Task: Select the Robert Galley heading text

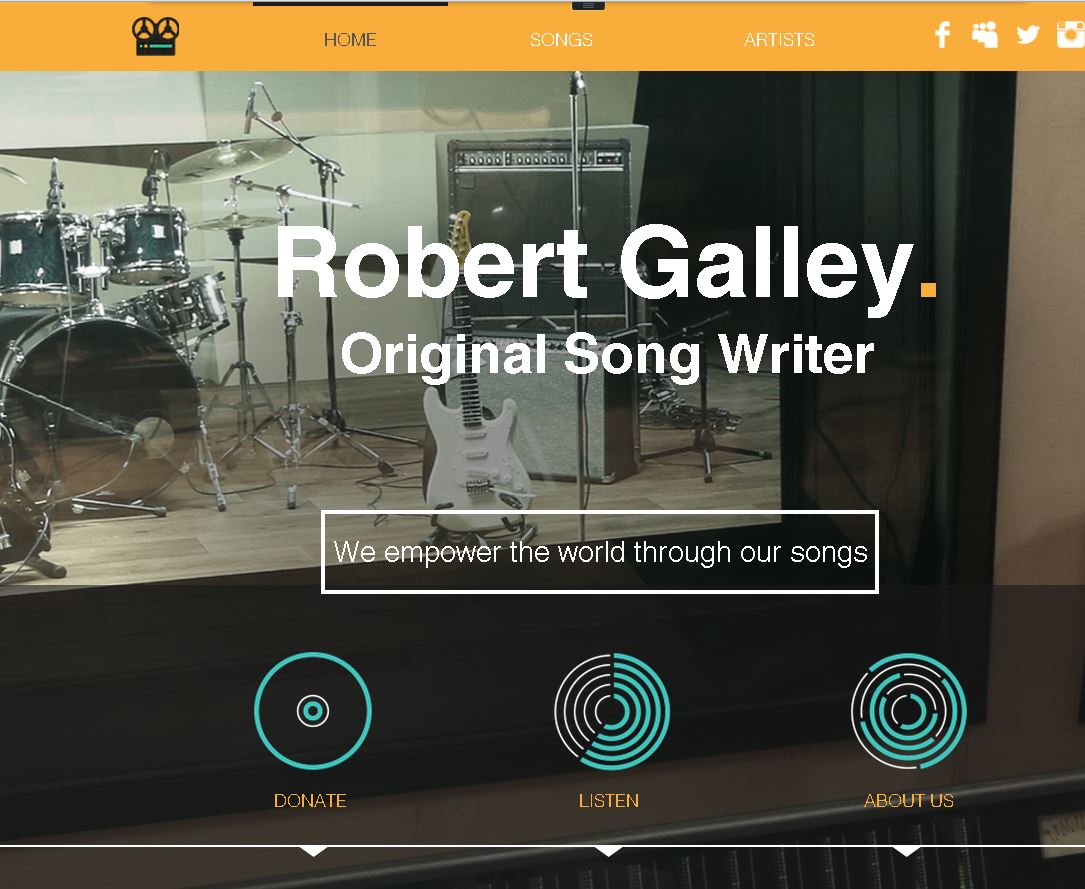Action: pos(606,264)
